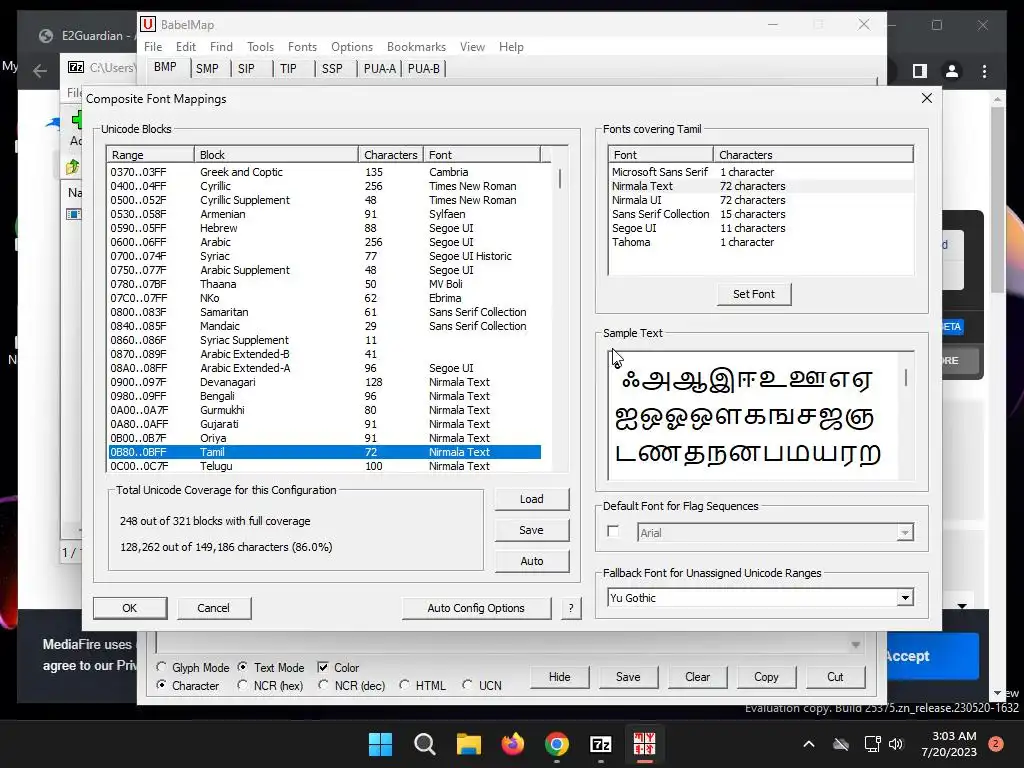Open clock and date in taskbar
This screenshot has width=1024, height=768.
pos(949,744)
